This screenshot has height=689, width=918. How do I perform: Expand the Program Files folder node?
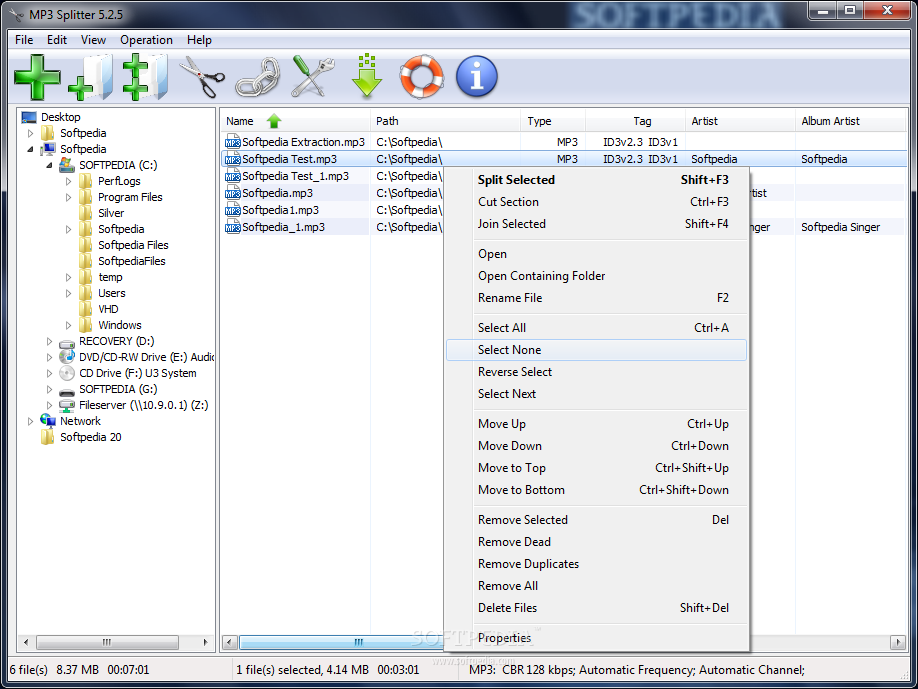pos(68,197)
